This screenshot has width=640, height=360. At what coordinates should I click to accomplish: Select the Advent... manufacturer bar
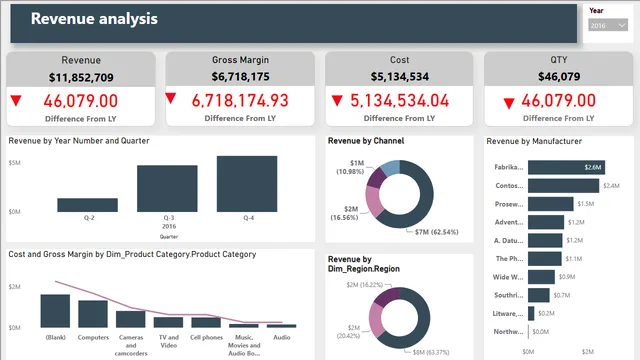(546, 222)
